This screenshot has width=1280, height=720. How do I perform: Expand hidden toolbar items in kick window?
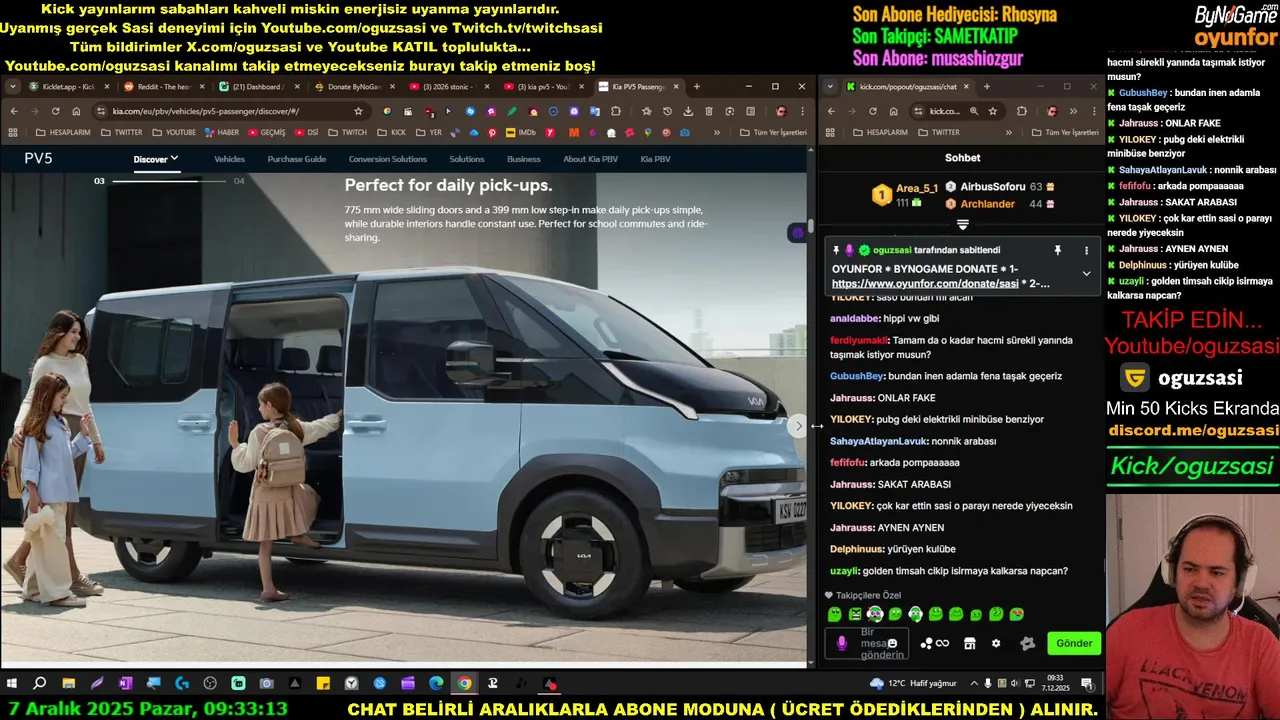(1072, 111)
